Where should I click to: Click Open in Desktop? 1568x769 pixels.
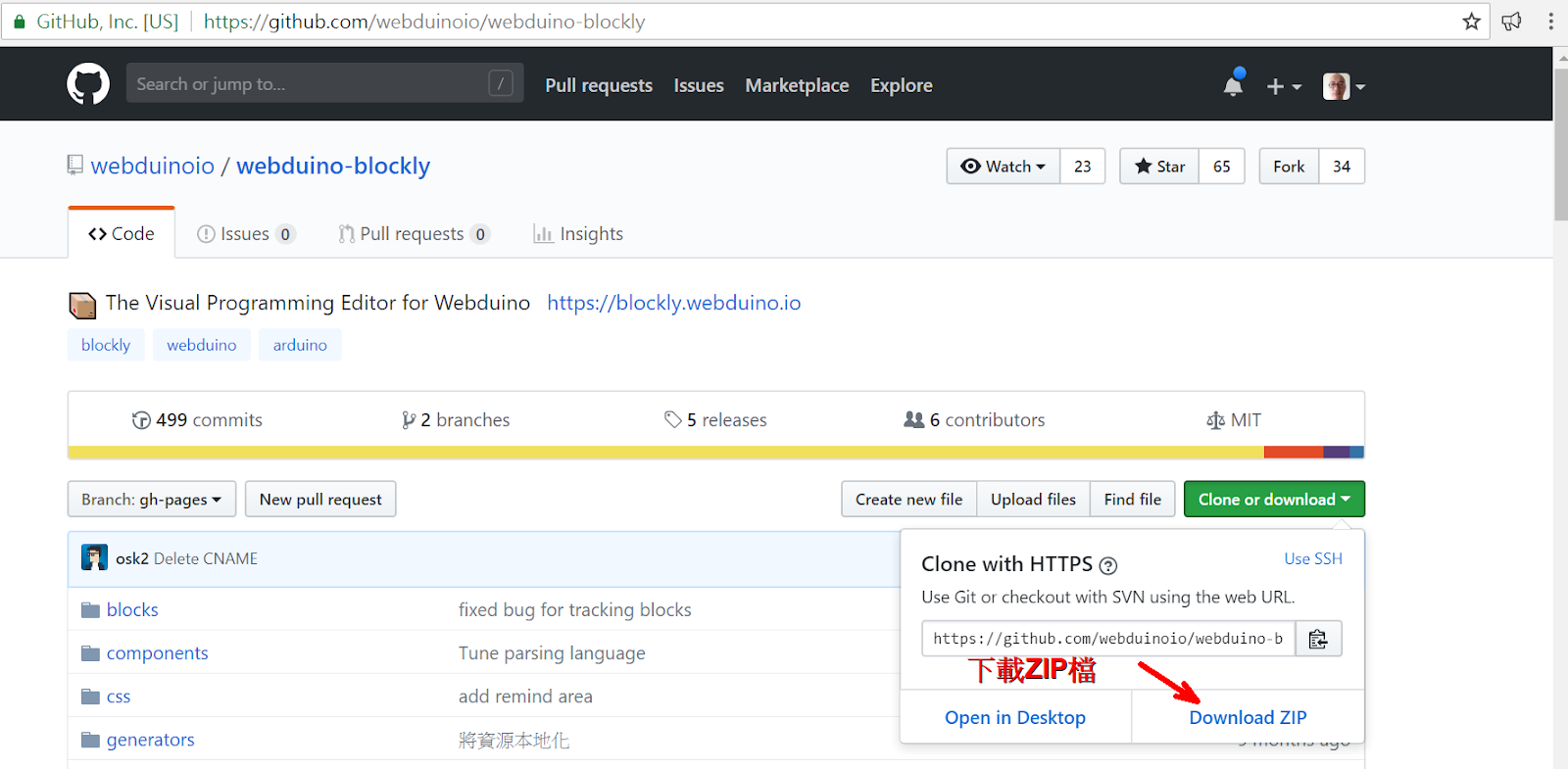pos(1015,717)
